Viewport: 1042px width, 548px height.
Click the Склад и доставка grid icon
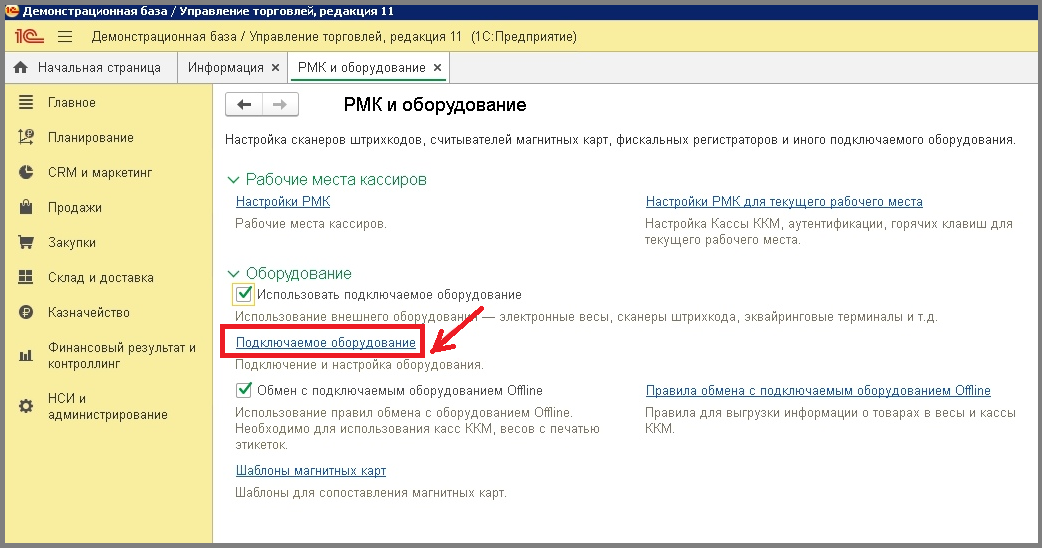pyautogui.click(x=26, y=278)
